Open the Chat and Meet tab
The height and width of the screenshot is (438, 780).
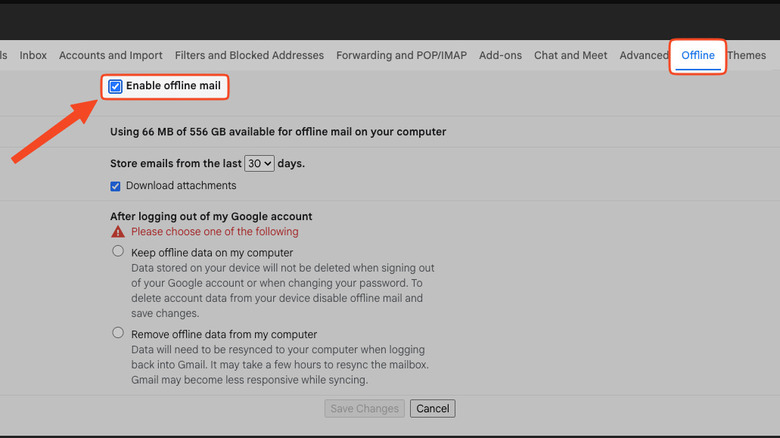570,56
